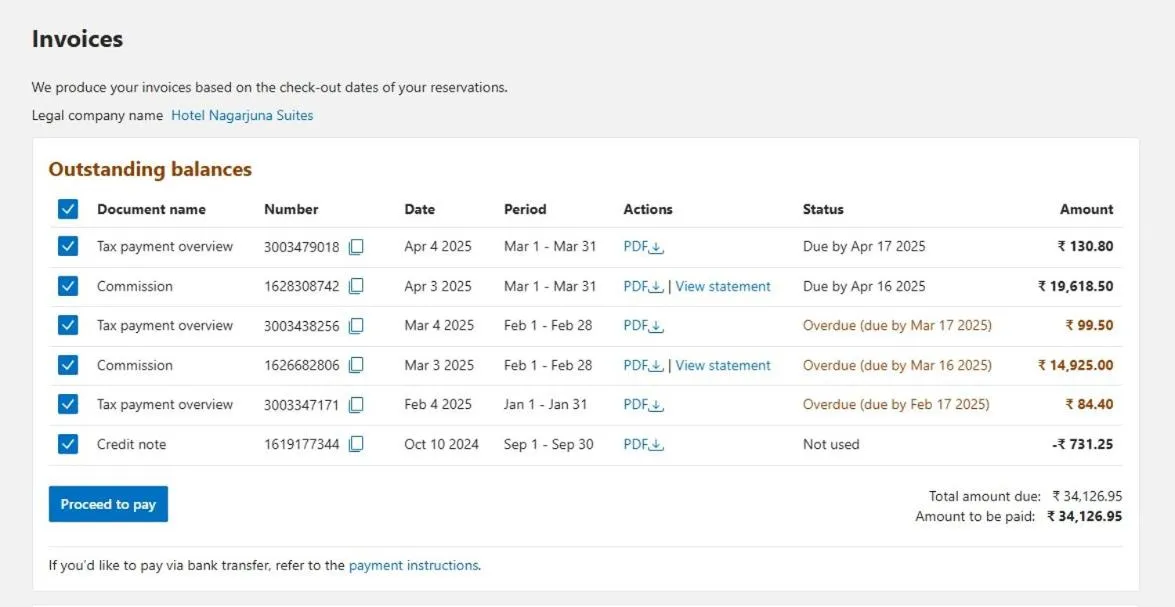
Task: Download PDF for Credit note
Action: [x=643, y=444]
